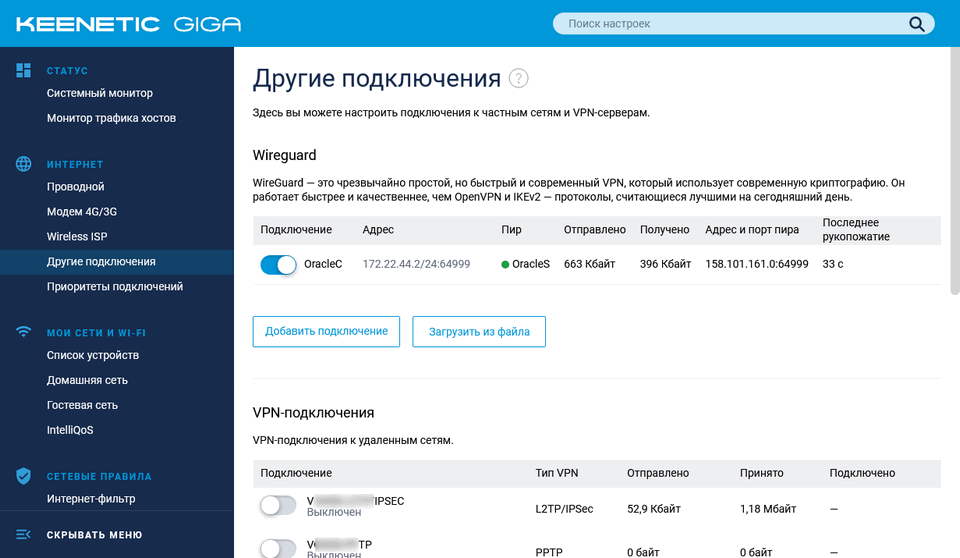Screen dimensions: 960x558
Task: Click Добавить подключение button
Action: pos(326,331)
